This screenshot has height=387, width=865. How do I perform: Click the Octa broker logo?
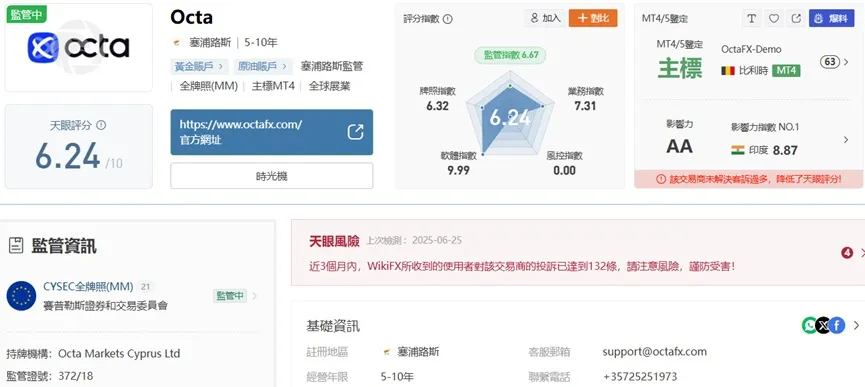click(x=78, y=47)
